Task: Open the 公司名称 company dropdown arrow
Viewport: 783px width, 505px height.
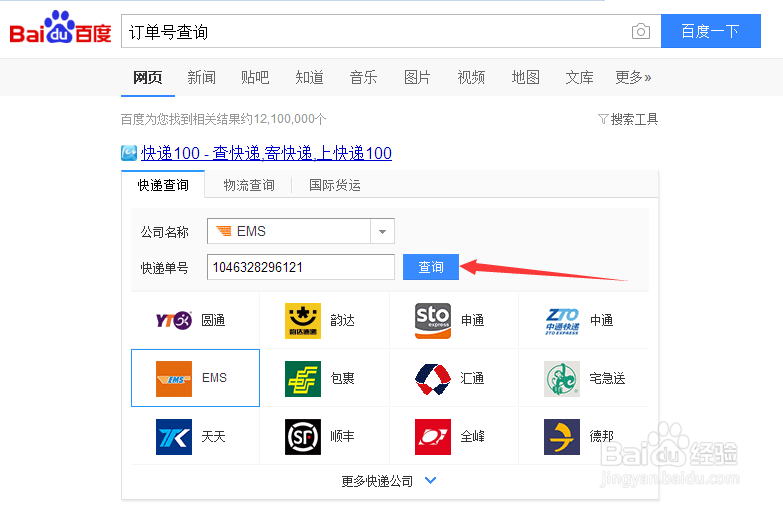Action: click(x=383, y=231)
